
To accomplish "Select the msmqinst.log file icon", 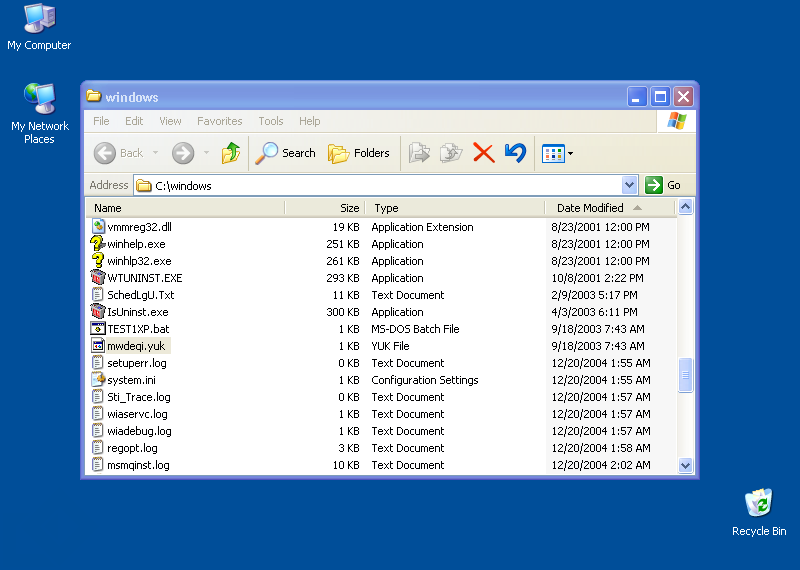I will (98, 465).
